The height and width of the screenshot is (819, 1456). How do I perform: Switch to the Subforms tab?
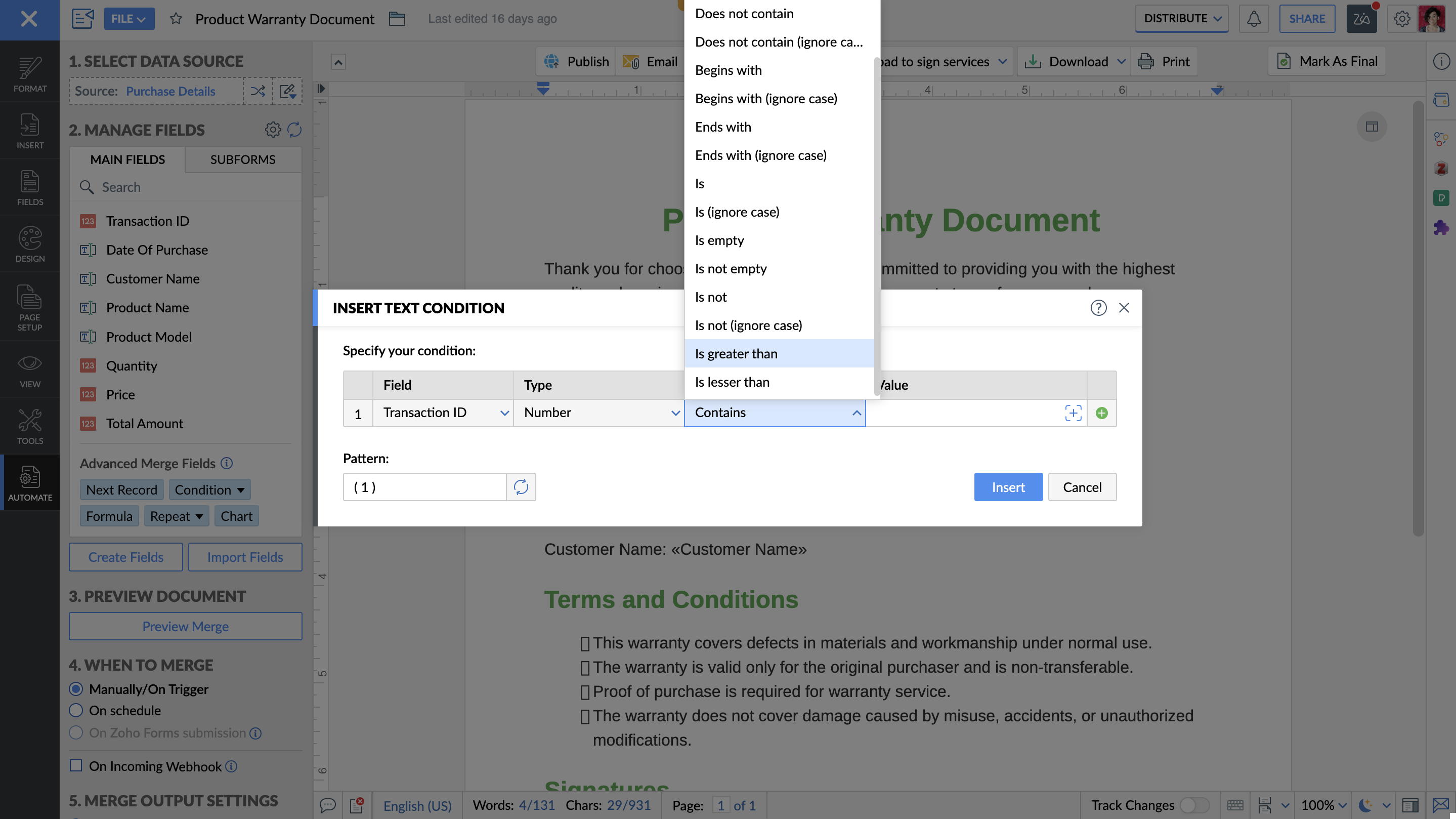pos(242,159)
